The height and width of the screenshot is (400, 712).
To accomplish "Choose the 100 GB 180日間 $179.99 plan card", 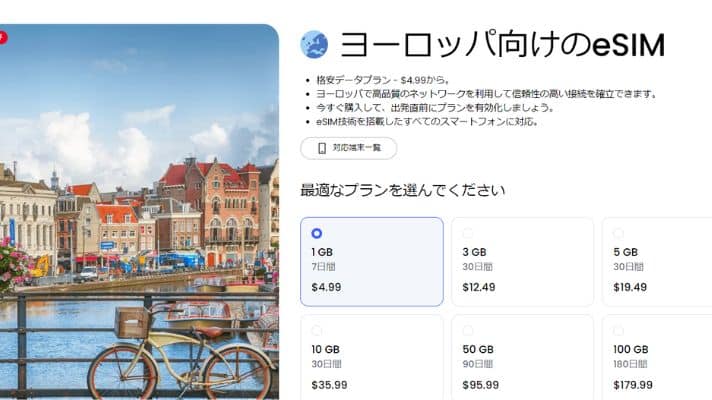I will (657, 357).
